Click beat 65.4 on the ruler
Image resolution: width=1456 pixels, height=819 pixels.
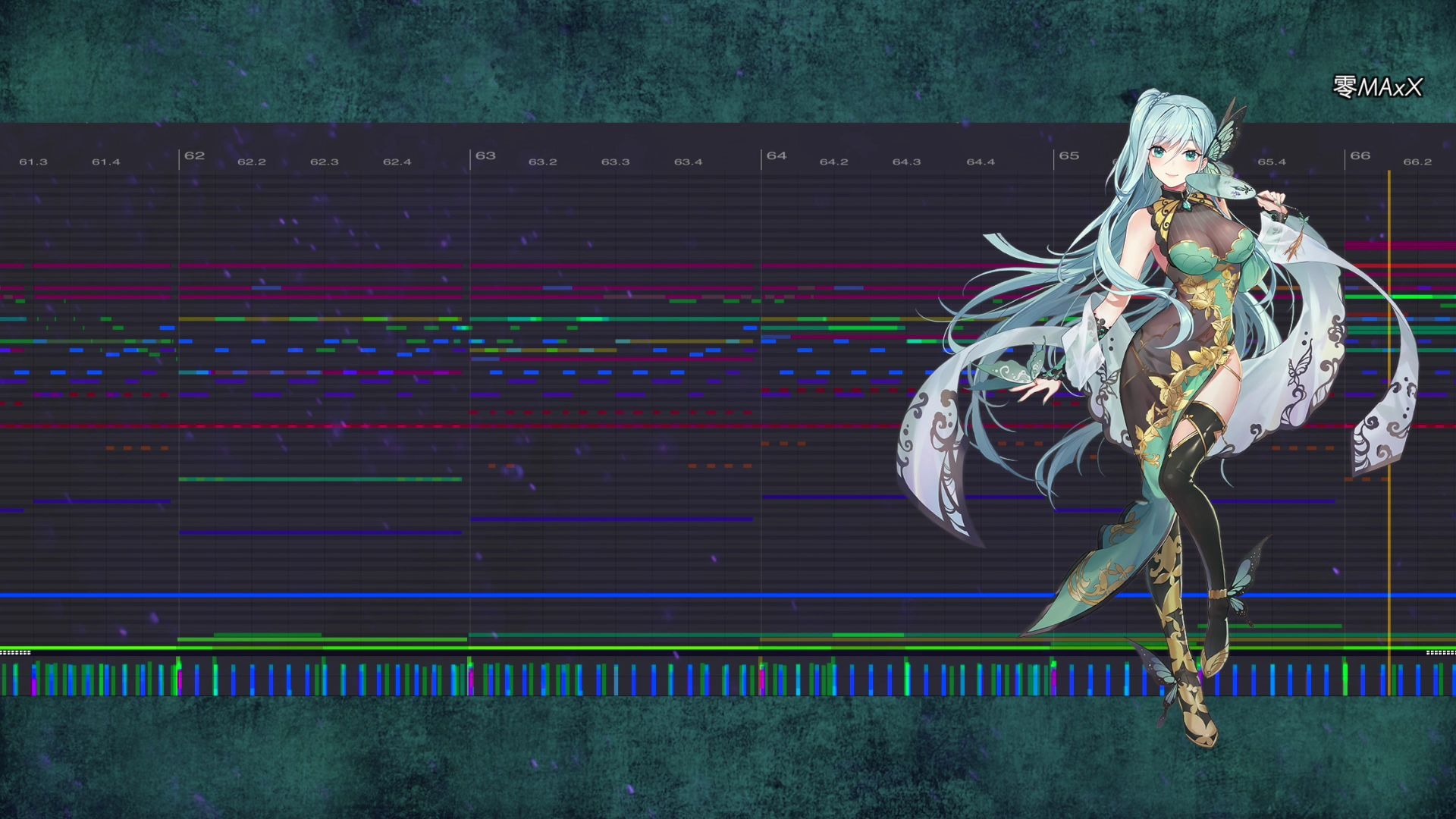coord(1272,162)
